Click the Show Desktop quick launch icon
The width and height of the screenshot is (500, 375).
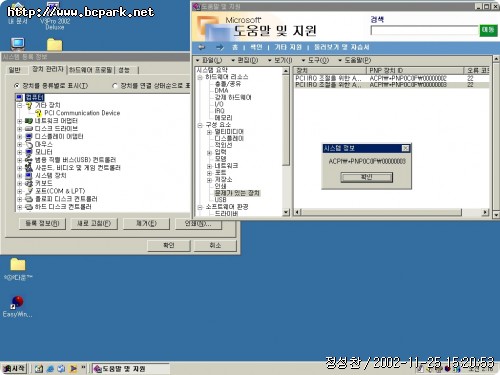click(39, 368)
